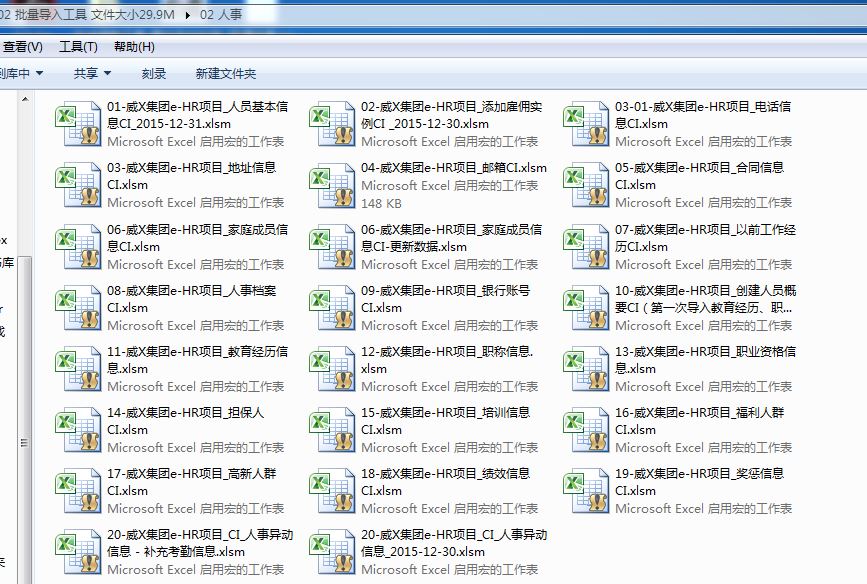Select the 15 培训信息CI file icon
867x584 pixels.
tap(332, 430)
